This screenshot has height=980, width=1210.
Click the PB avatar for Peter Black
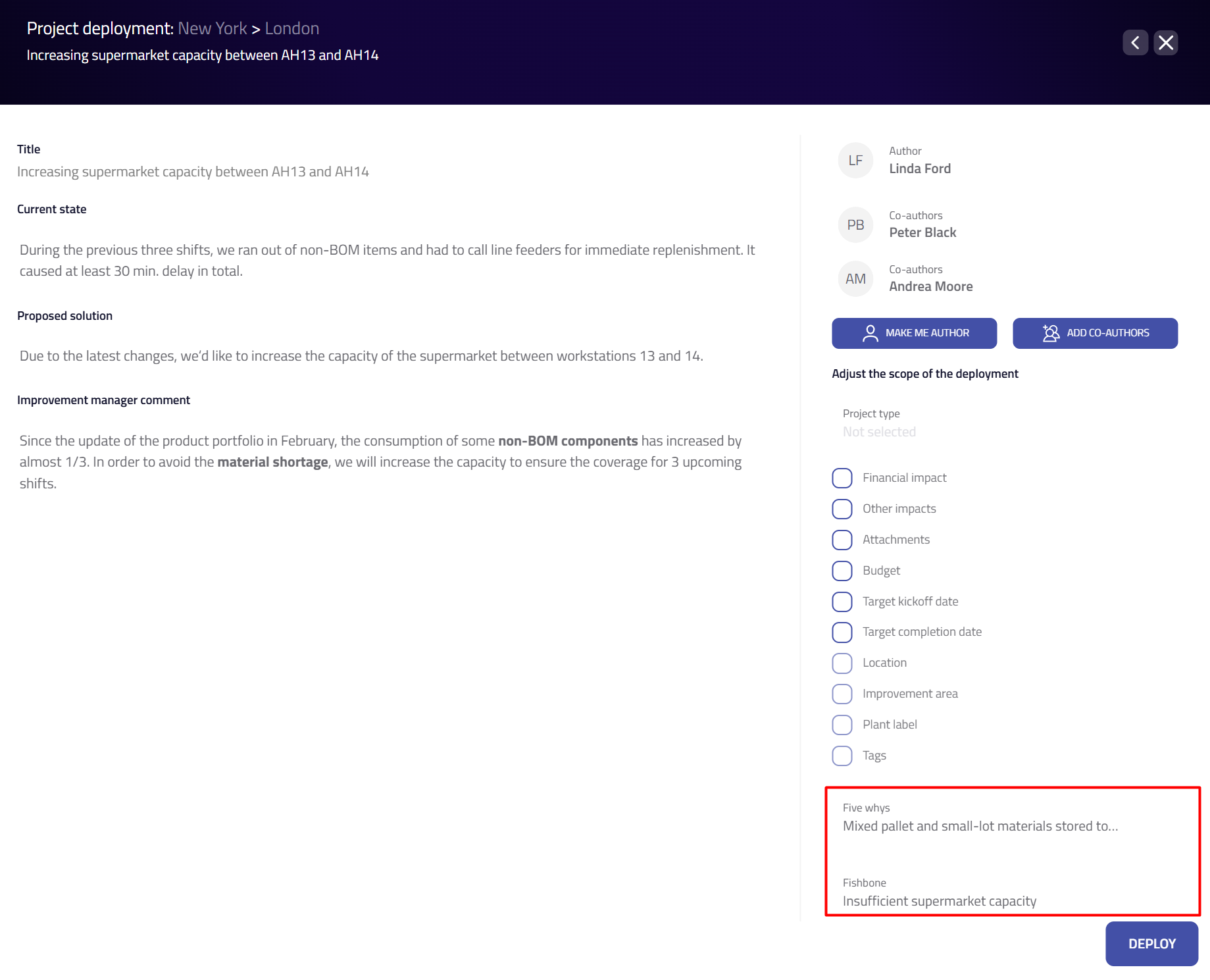855,225
